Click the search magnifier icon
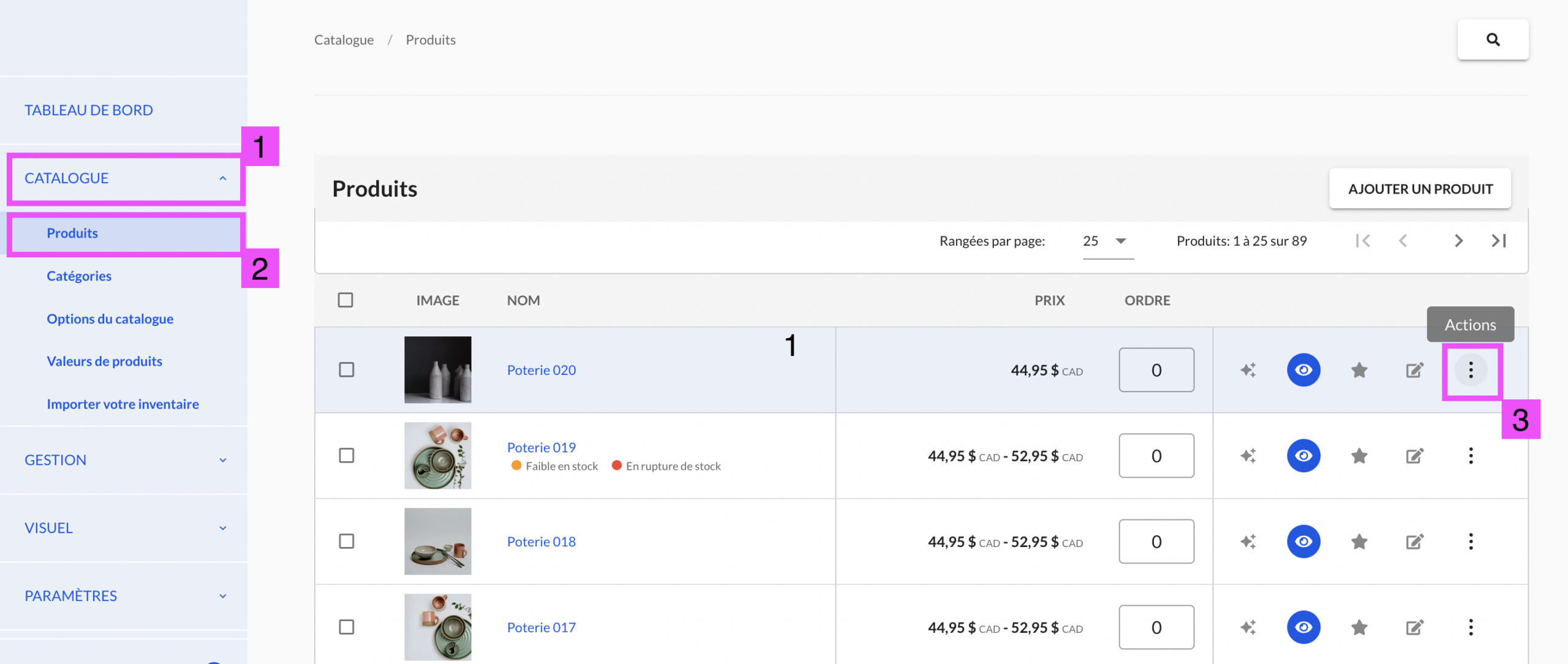This screenshot has width=1568, height=664. click(1493, 40)
